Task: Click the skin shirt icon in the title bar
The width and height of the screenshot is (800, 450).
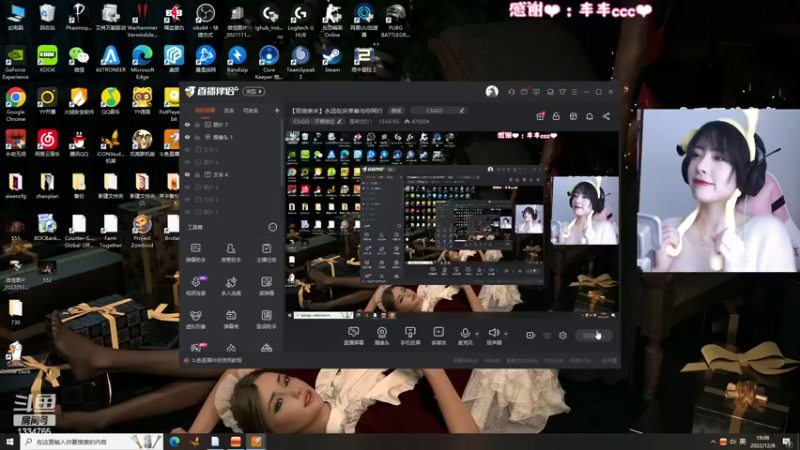Action: click(562, 92)
